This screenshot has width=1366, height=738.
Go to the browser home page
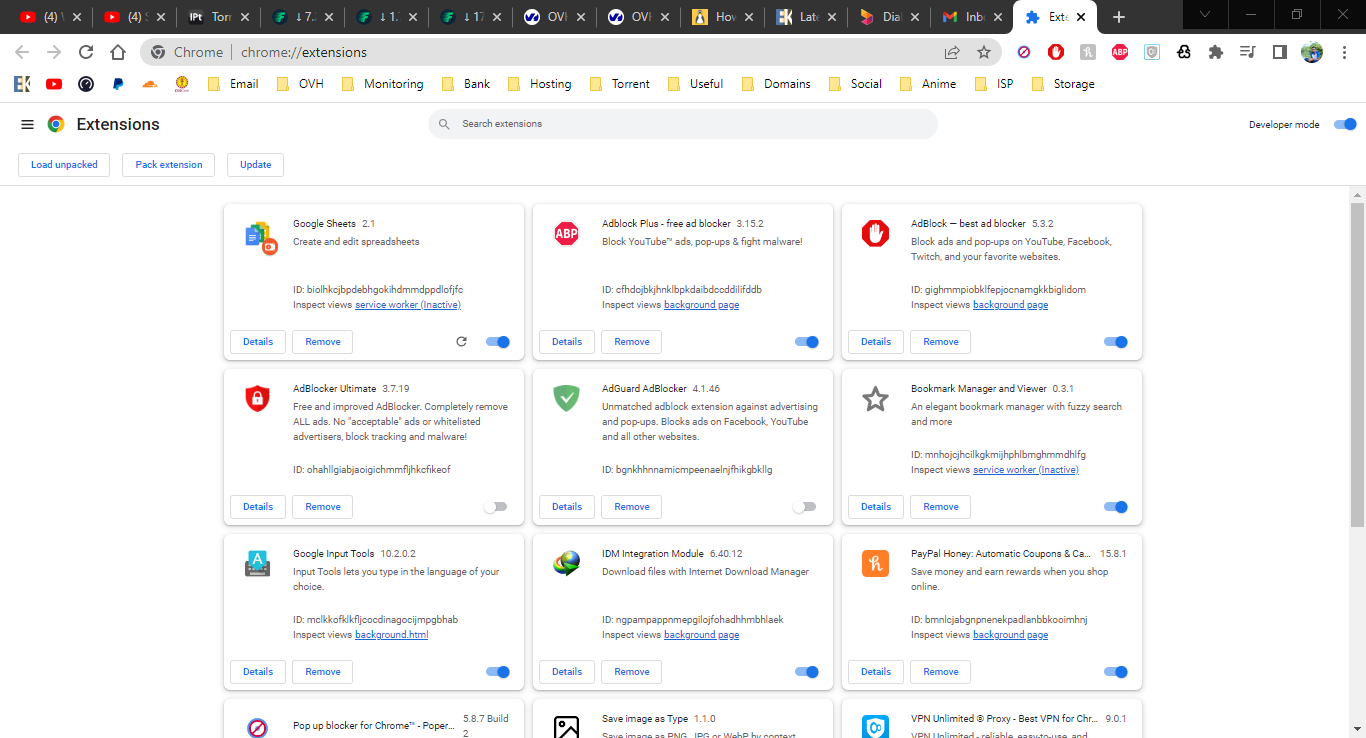pos(118,52)
